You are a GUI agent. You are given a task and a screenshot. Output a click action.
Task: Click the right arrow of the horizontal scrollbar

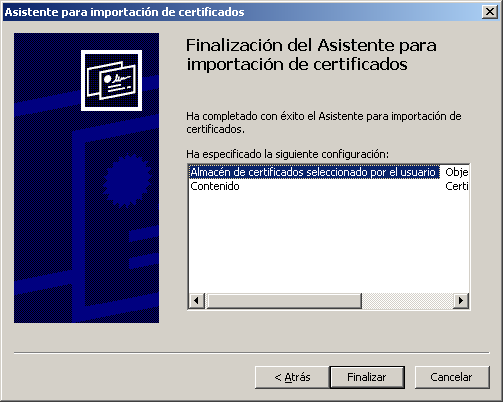point(461,301)
